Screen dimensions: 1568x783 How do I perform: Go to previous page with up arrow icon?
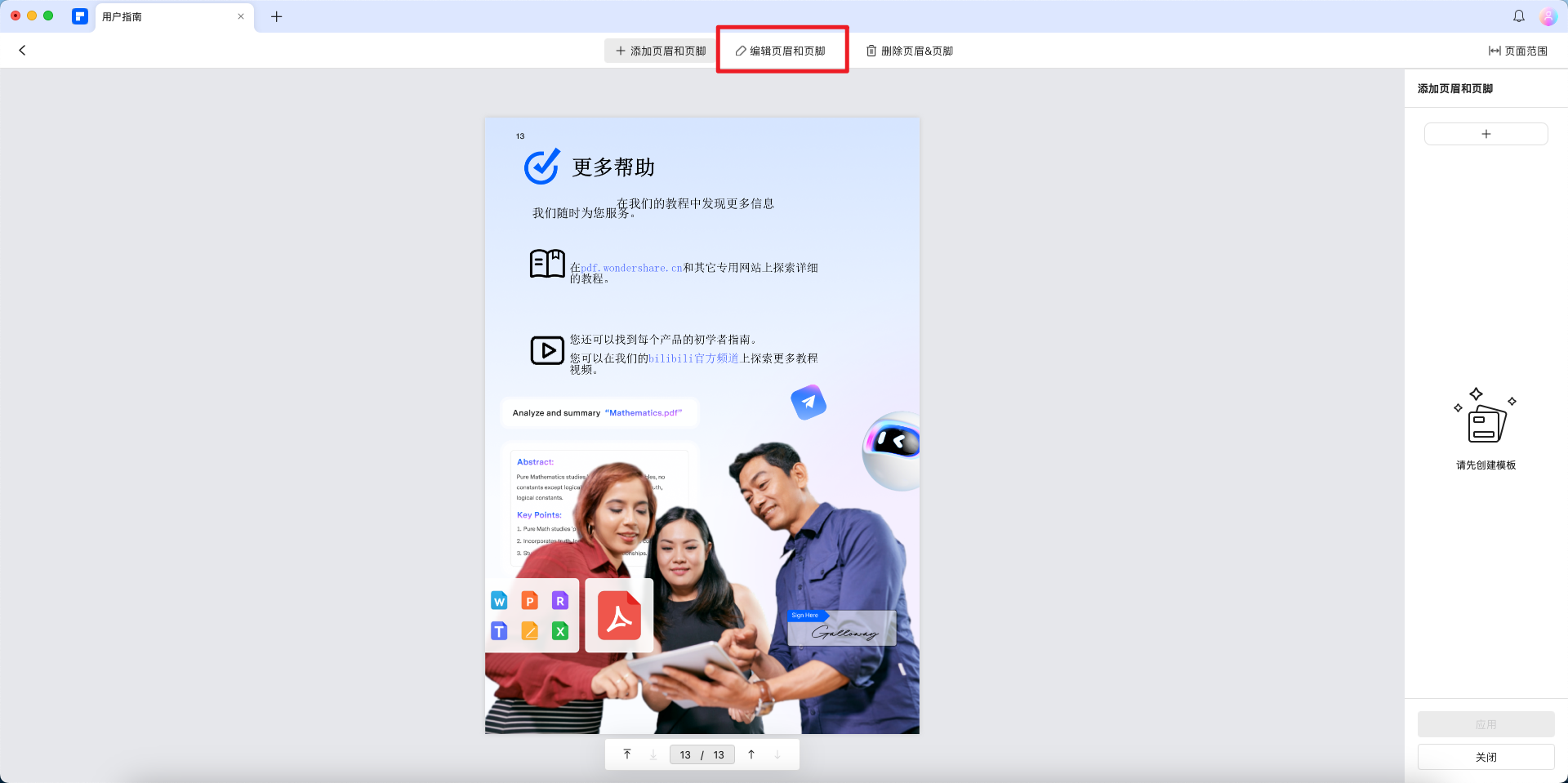pos(751,754)
